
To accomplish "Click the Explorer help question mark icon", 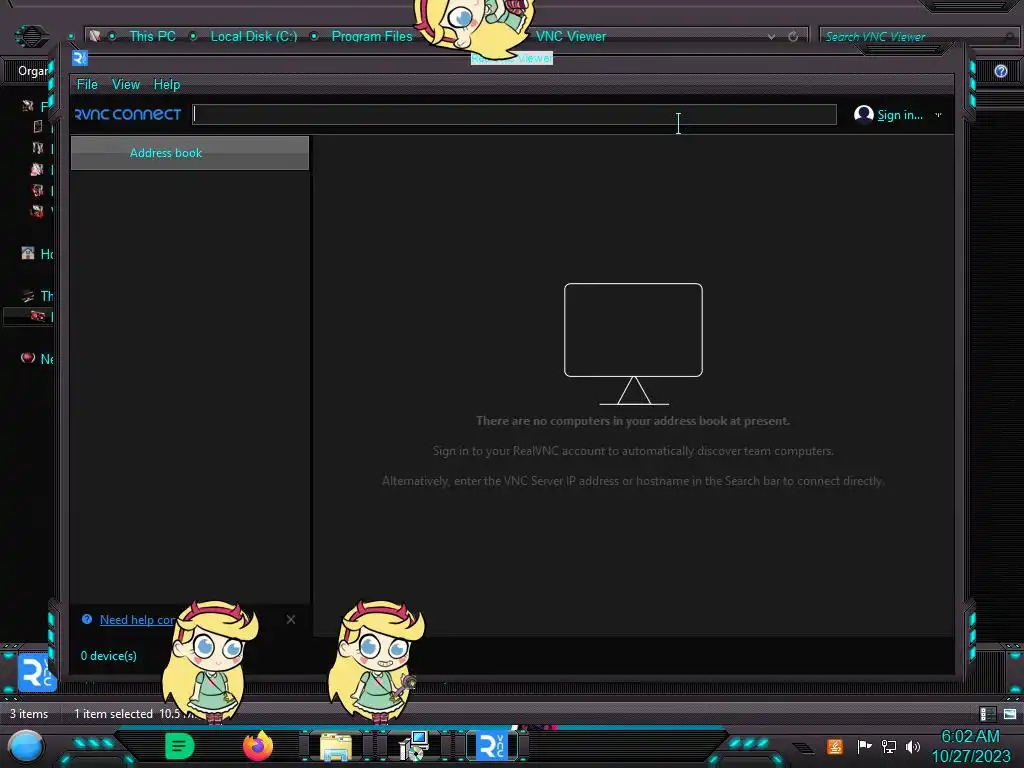I will [1000, 71].
